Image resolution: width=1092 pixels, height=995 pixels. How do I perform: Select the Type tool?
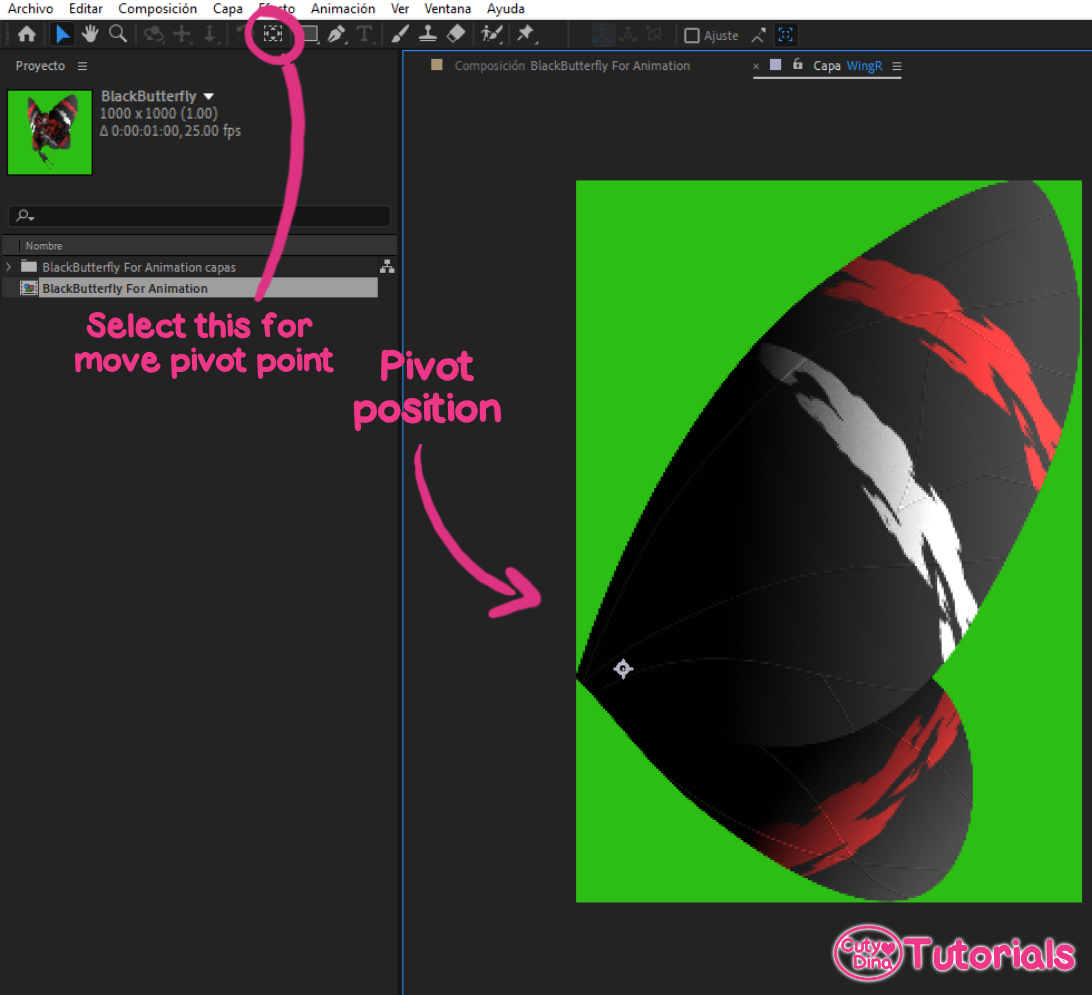364,34
